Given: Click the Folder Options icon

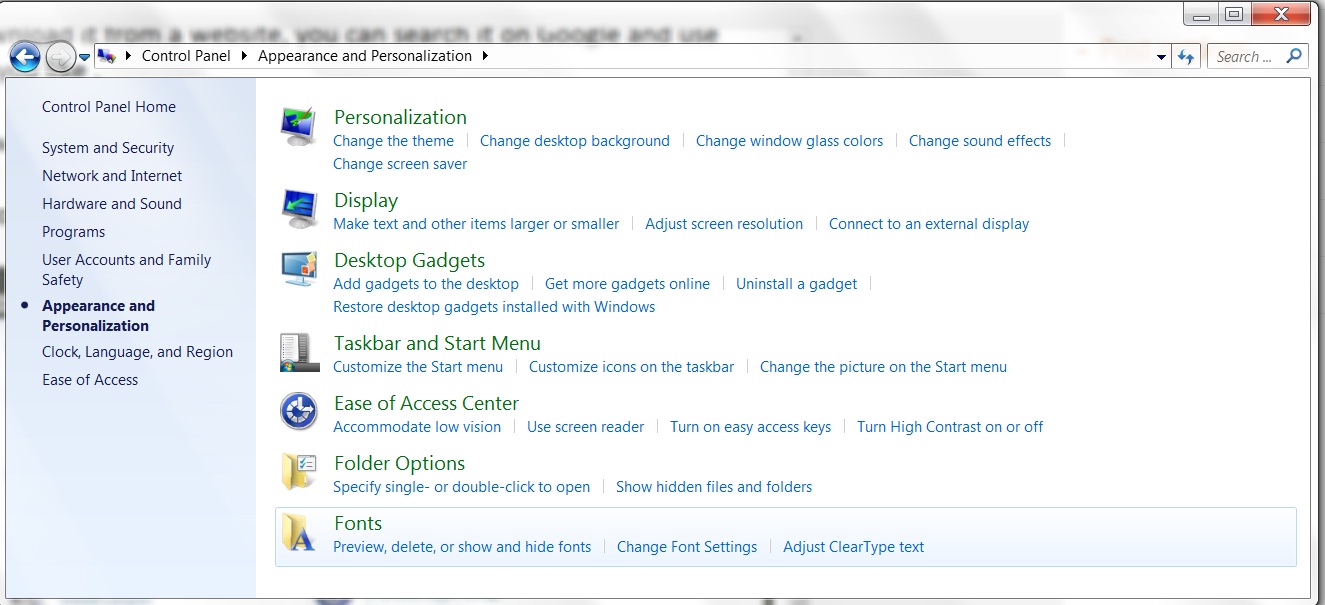Looking at the screenshot, I should 298,470.
